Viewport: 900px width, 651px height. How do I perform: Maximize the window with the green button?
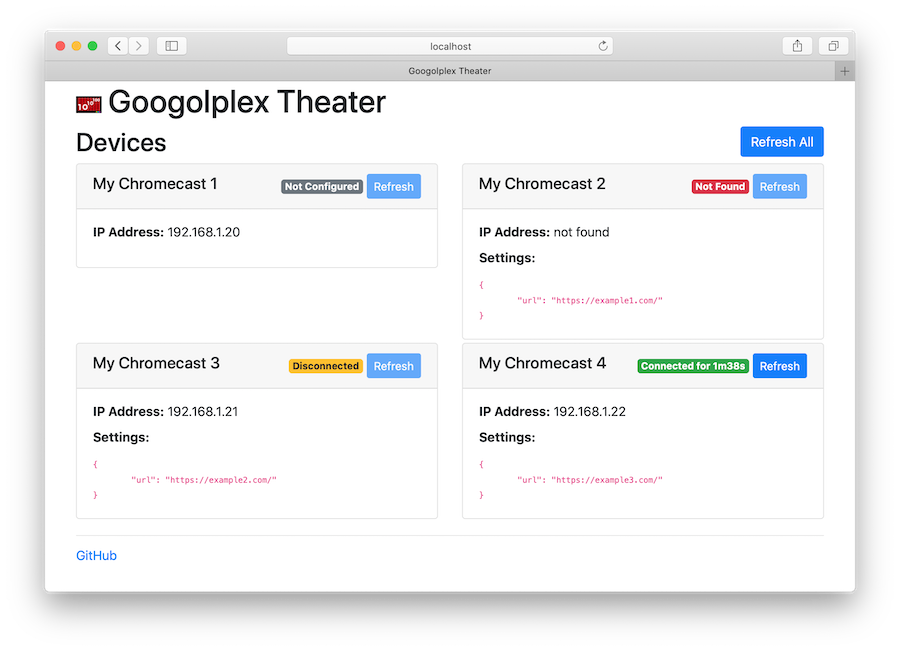[92, 46]
